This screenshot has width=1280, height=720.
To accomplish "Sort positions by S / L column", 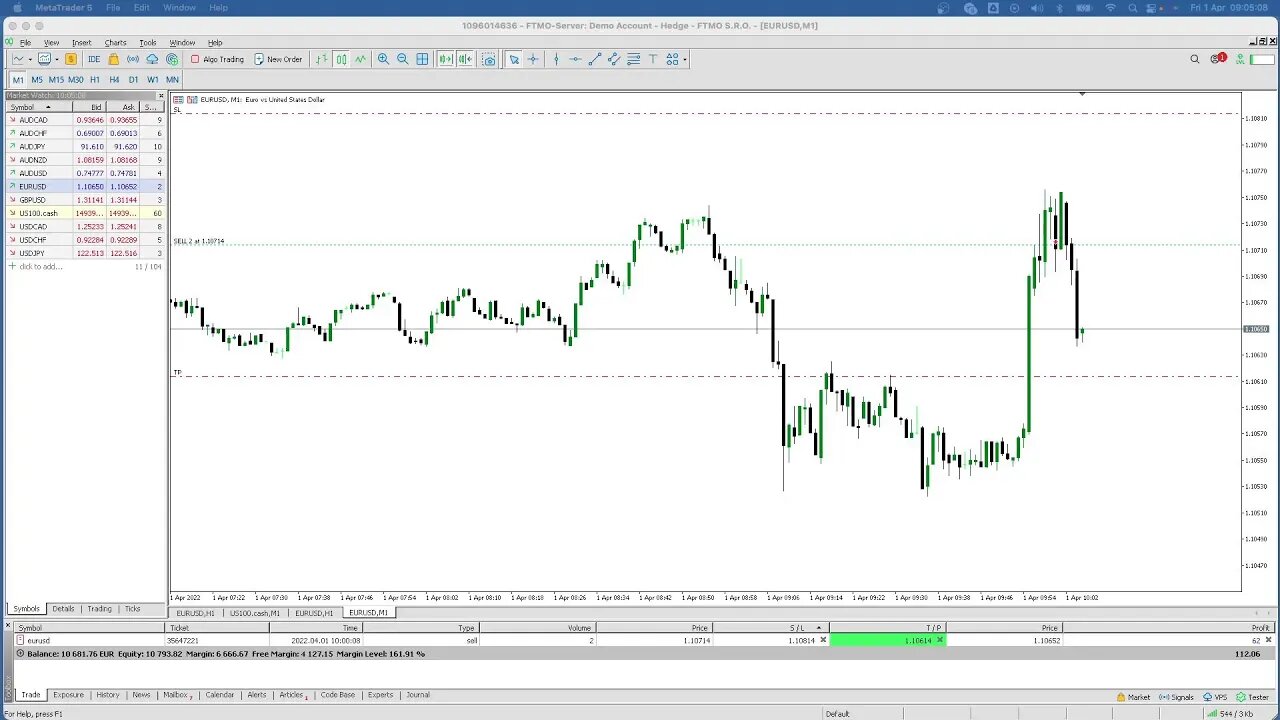I will pos(770,628).
